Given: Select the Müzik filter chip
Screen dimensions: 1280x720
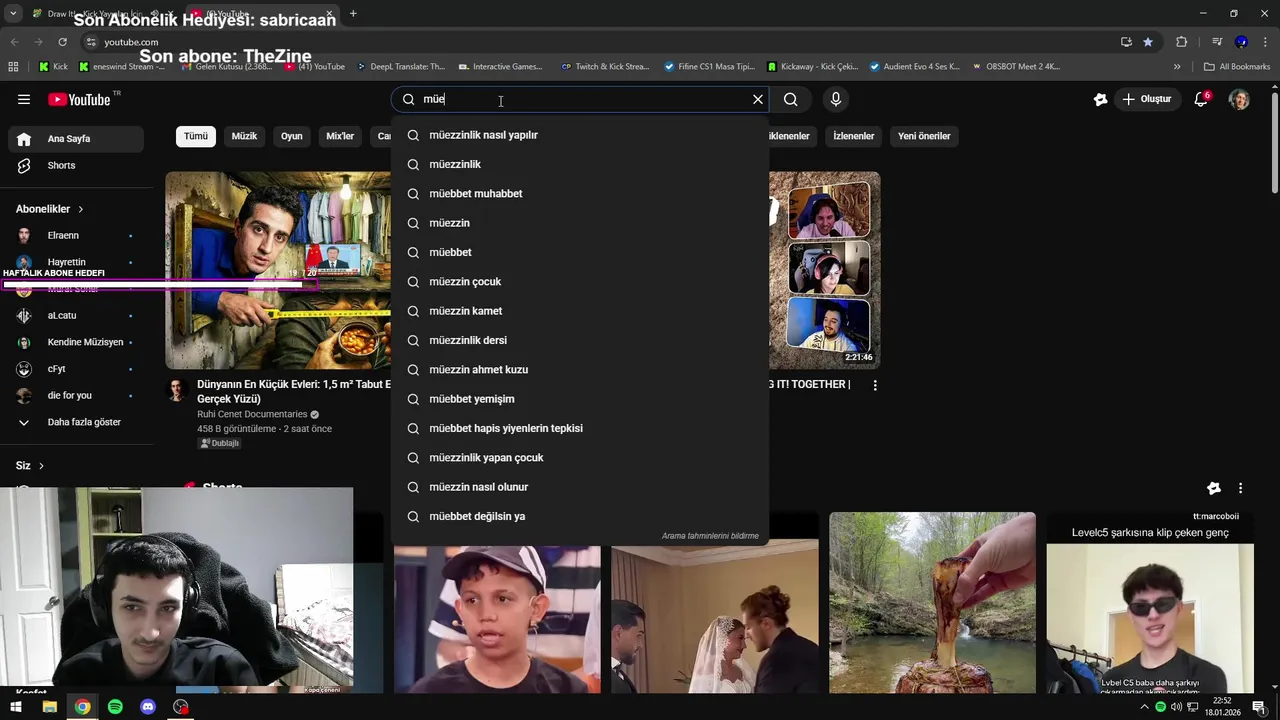Looking at the screenshot, I should tap(244, 136).
